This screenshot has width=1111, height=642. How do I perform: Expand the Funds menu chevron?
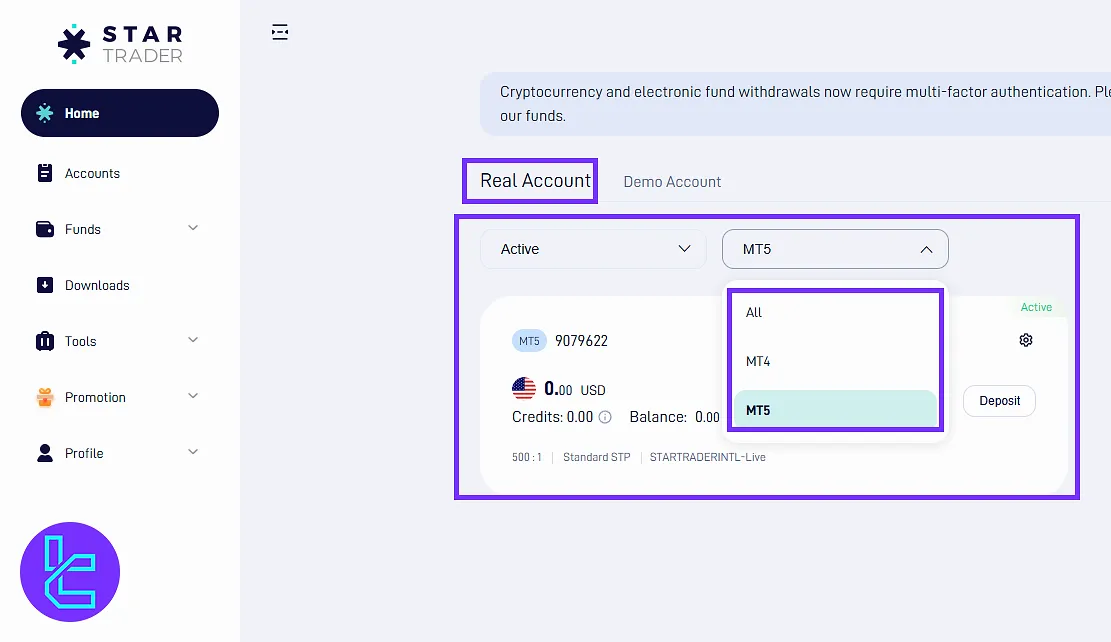(x=193, y=228)
